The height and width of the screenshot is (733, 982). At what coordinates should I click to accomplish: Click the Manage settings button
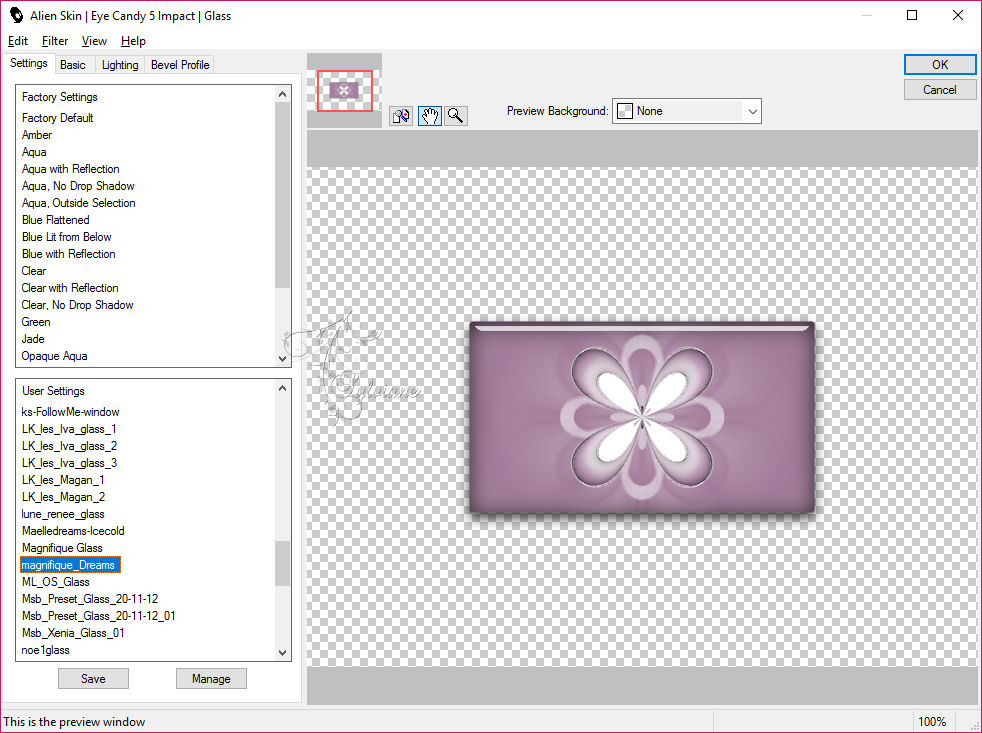[x=211, y=678]
